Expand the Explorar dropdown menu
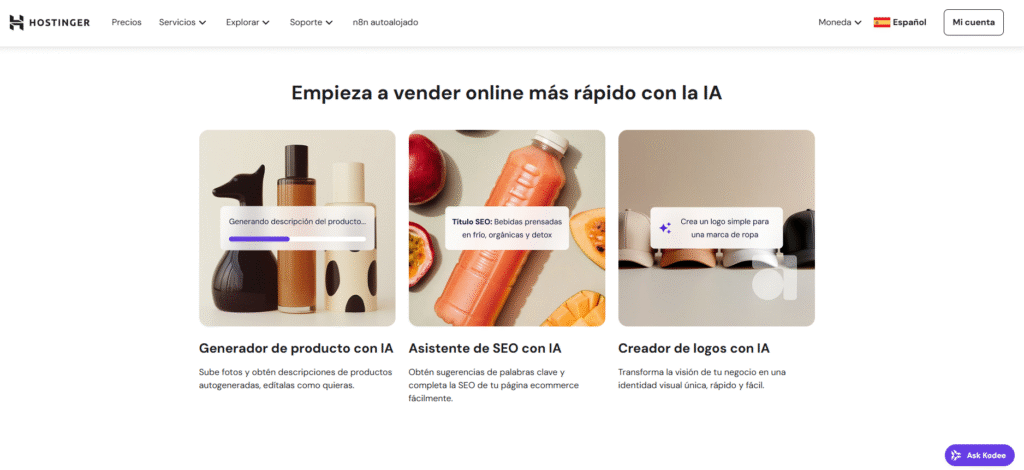Image resolution: width=1024 pixels, height=470 pixels. coord(248,22)
